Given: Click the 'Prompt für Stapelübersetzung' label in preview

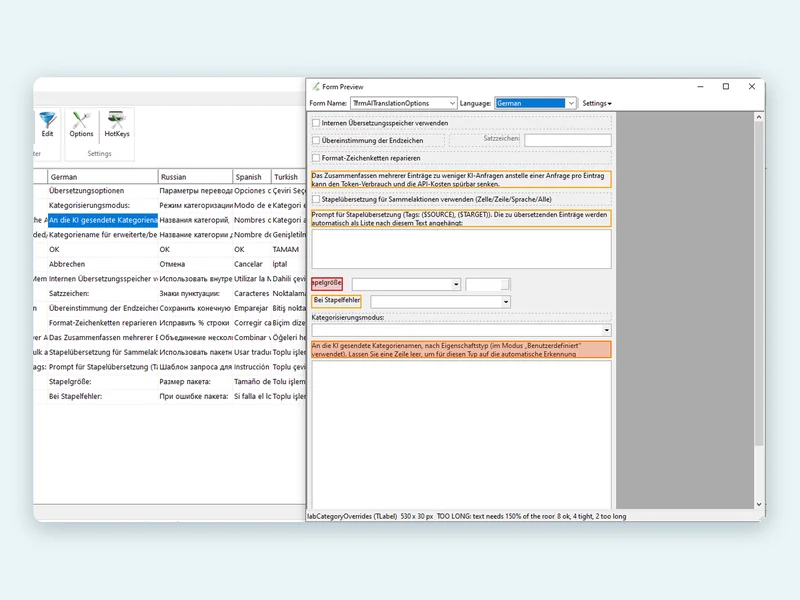Looking at the screenshot, I should coord(461,219).
